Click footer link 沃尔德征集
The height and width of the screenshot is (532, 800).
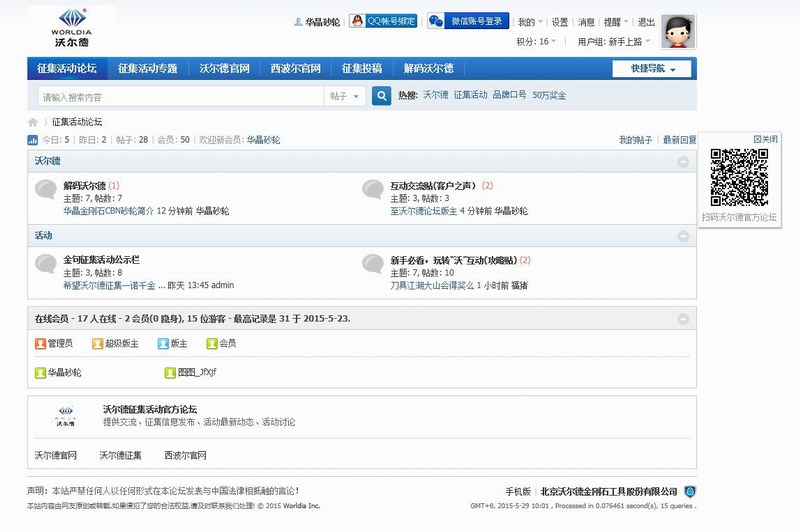tap(120, 455)
